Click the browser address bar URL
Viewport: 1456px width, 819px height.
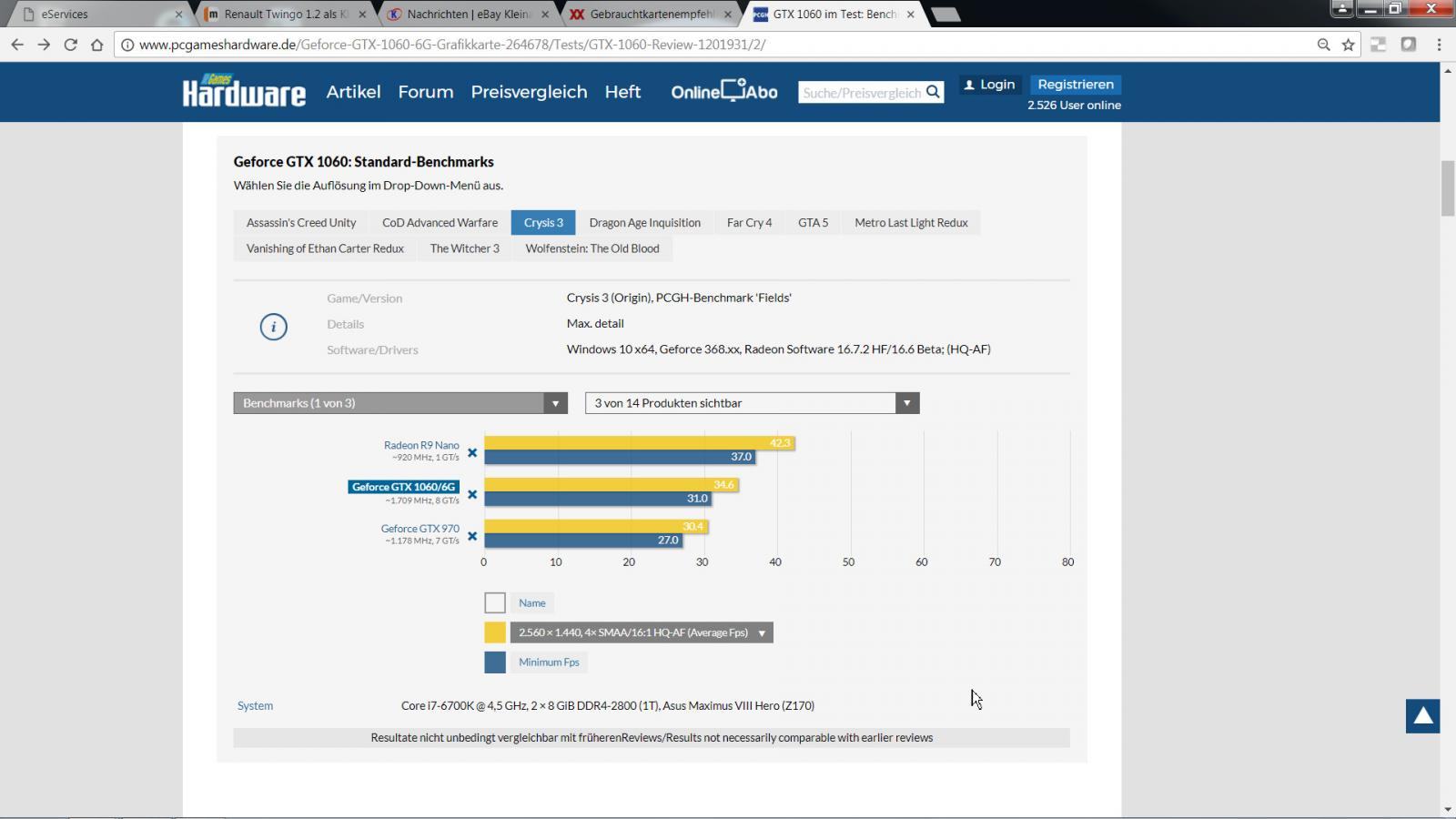(x=452, y=45)
